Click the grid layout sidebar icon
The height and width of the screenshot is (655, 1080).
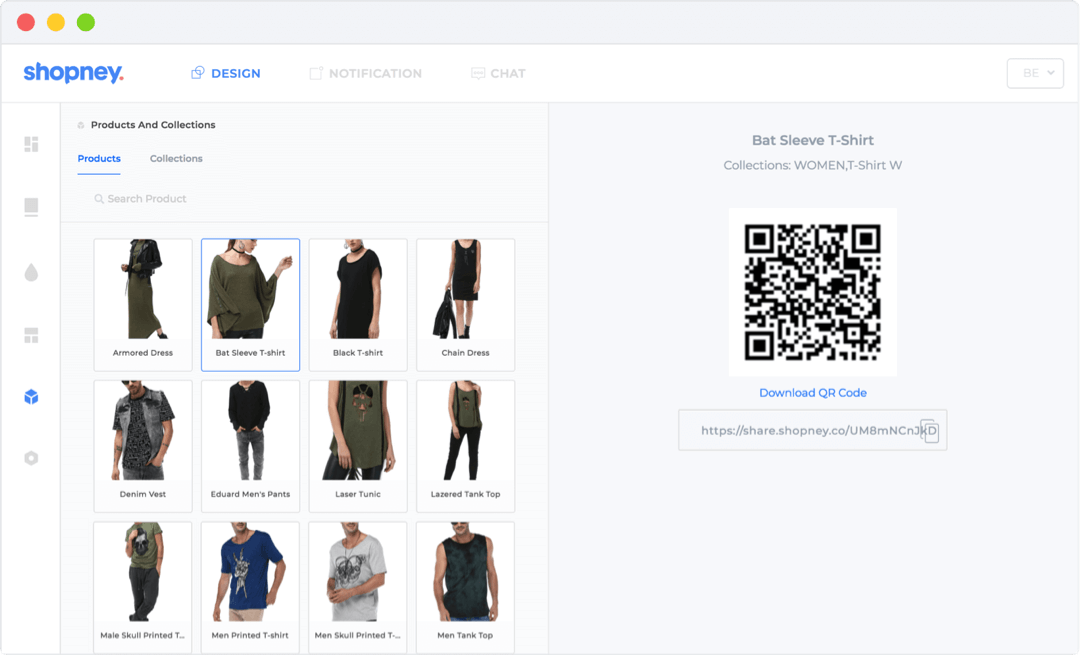[x=31, y=335]
